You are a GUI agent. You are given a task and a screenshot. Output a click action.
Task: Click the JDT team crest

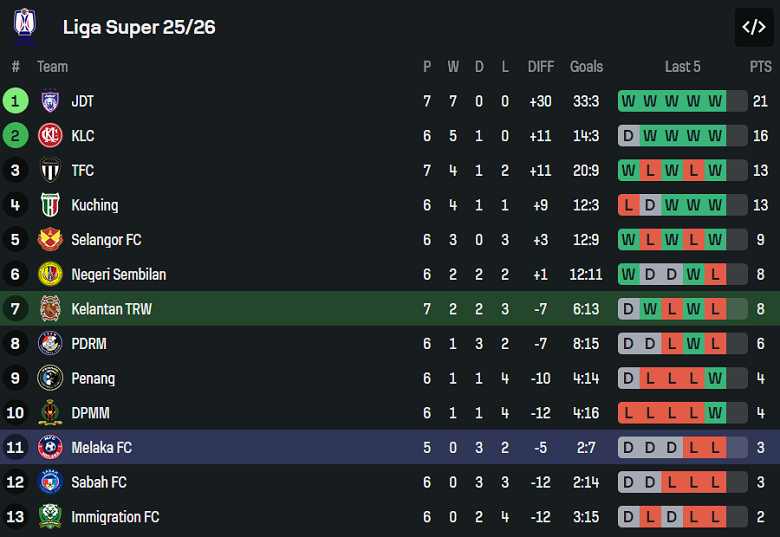pos(50,101)
